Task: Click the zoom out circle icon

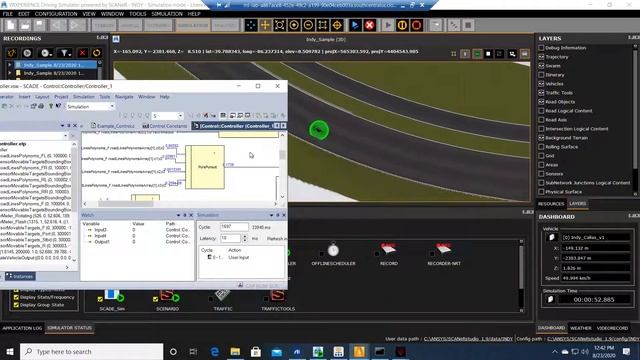Action: pos(308,25)
